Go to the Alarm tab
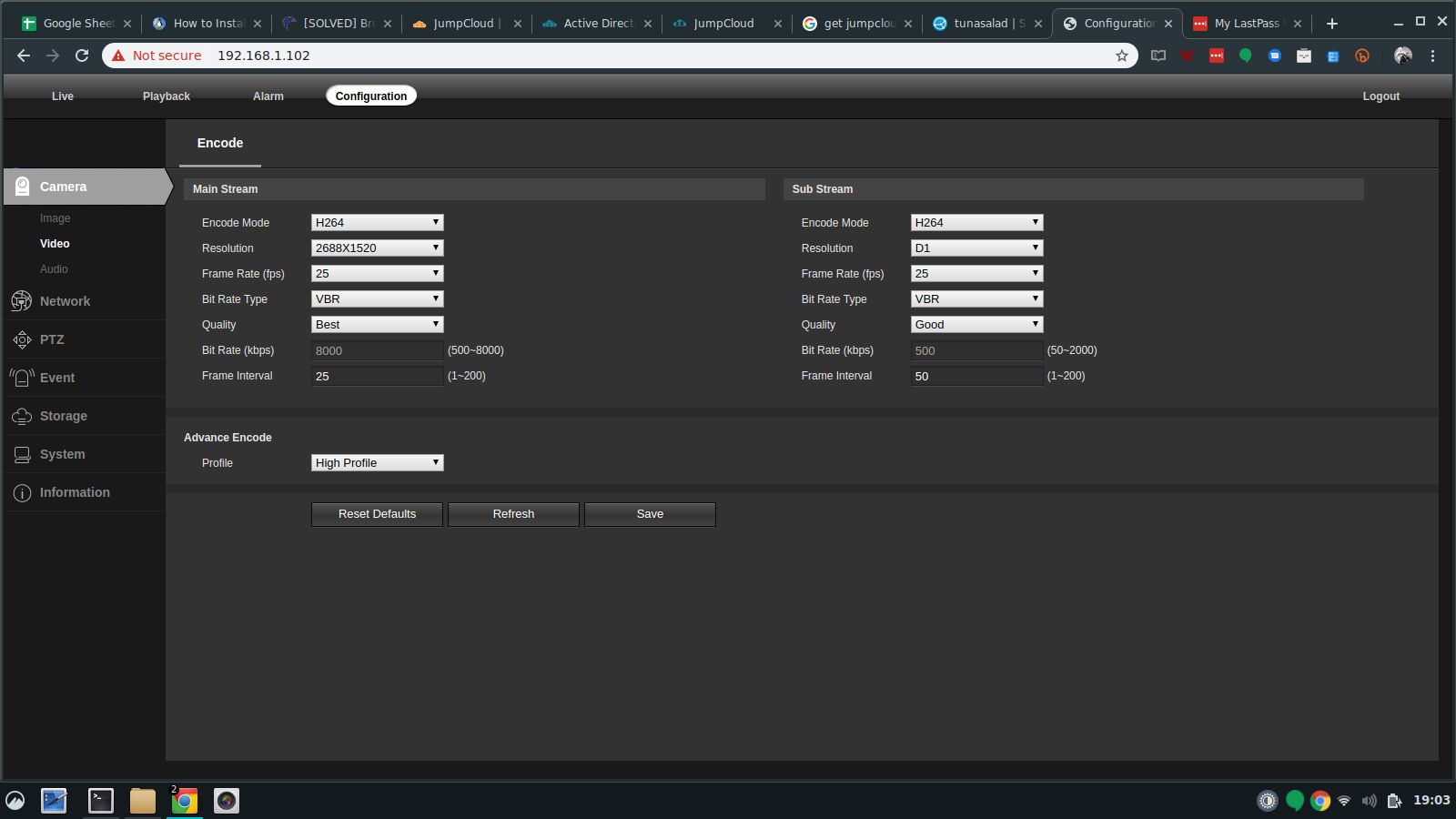 coord(268,96)
